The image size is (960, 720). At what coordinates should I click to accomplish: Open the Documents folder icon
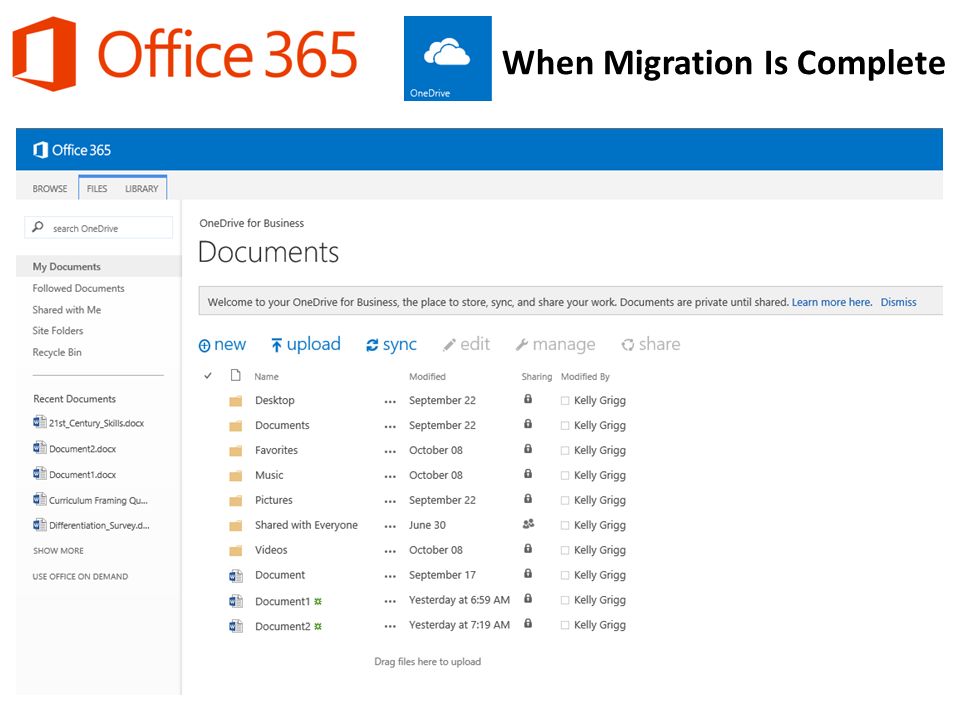click(236, 426)
